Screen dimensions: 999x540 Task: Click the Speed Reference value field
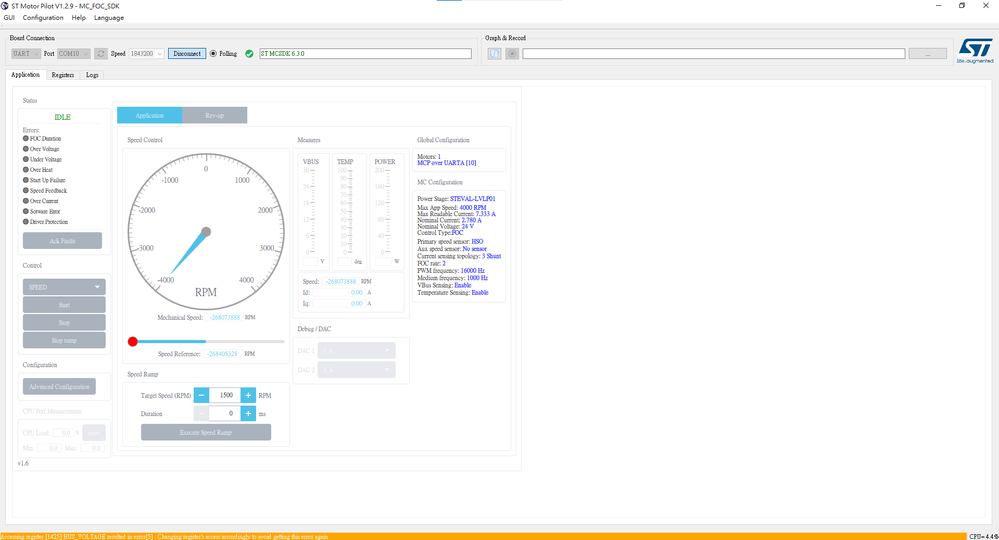[222, 353]
